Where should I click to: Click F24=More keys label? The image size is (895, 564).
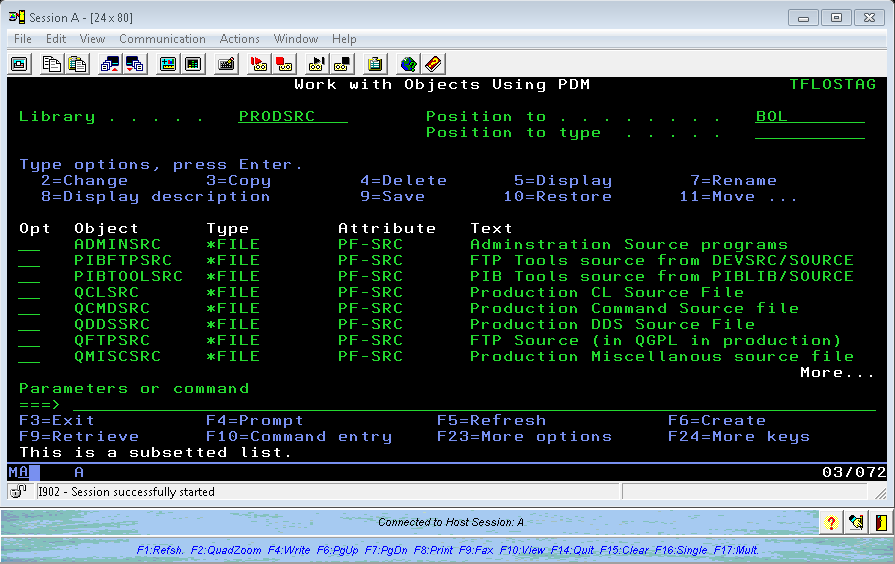[x=739, y=437]
